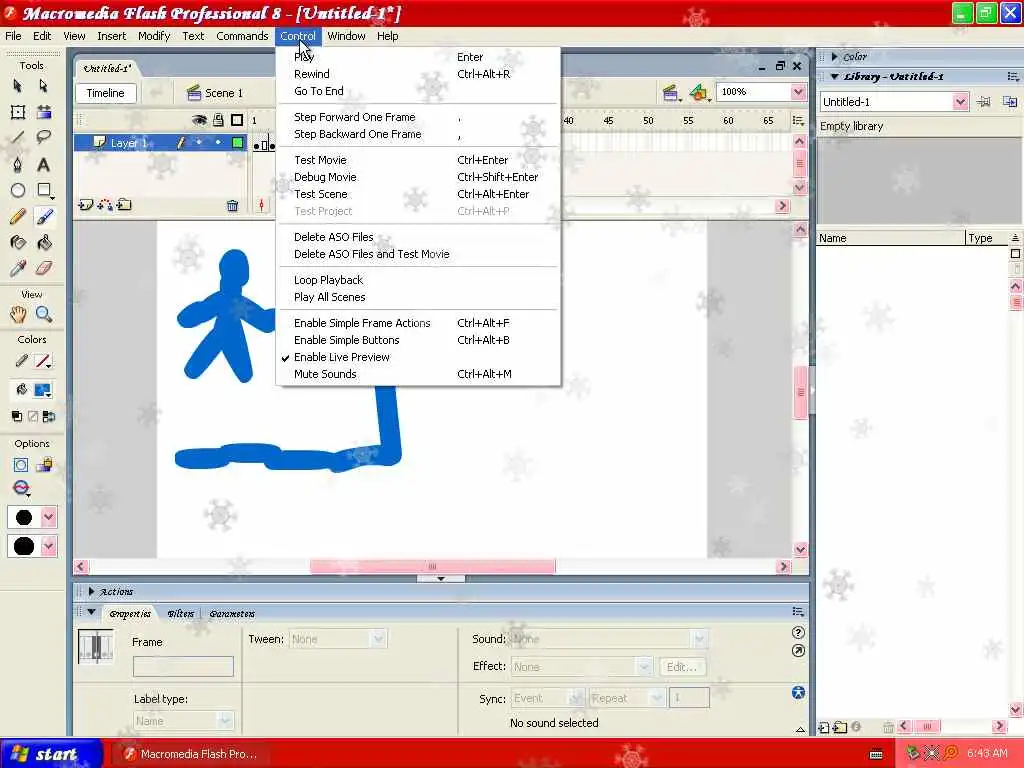Choose Rewind from Control menu
1024x768 pixels.
click(x=312, y=74)
